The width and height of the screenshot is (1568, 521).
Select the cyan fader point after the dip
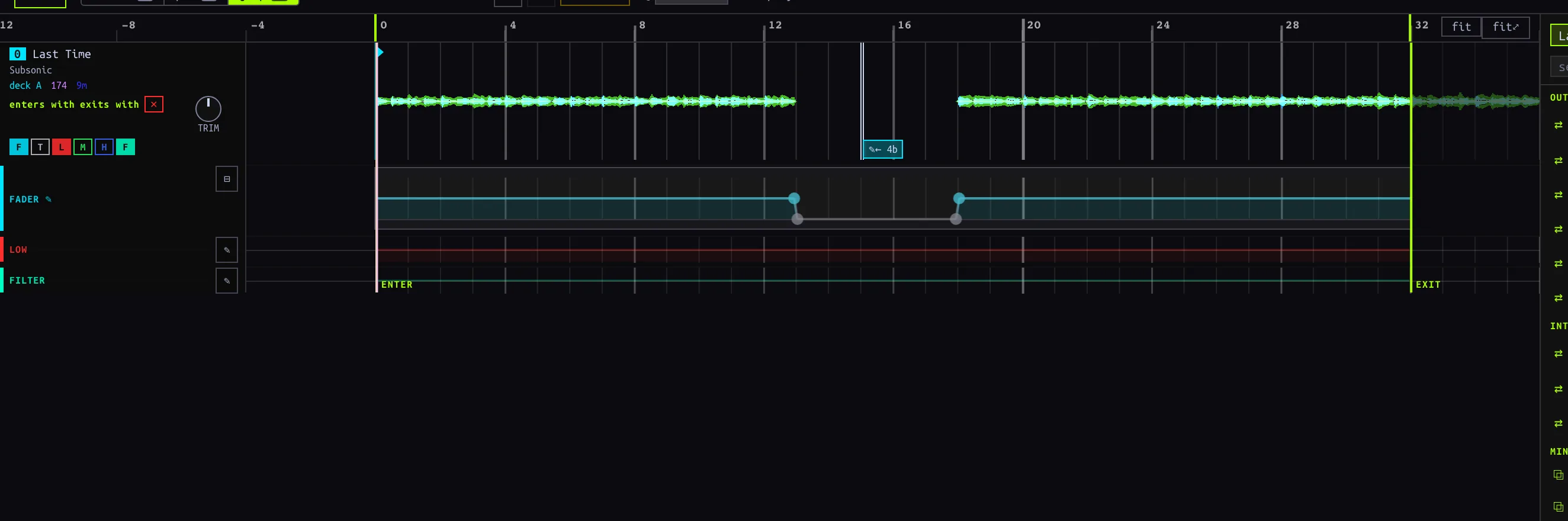click(x=959, y=198)
